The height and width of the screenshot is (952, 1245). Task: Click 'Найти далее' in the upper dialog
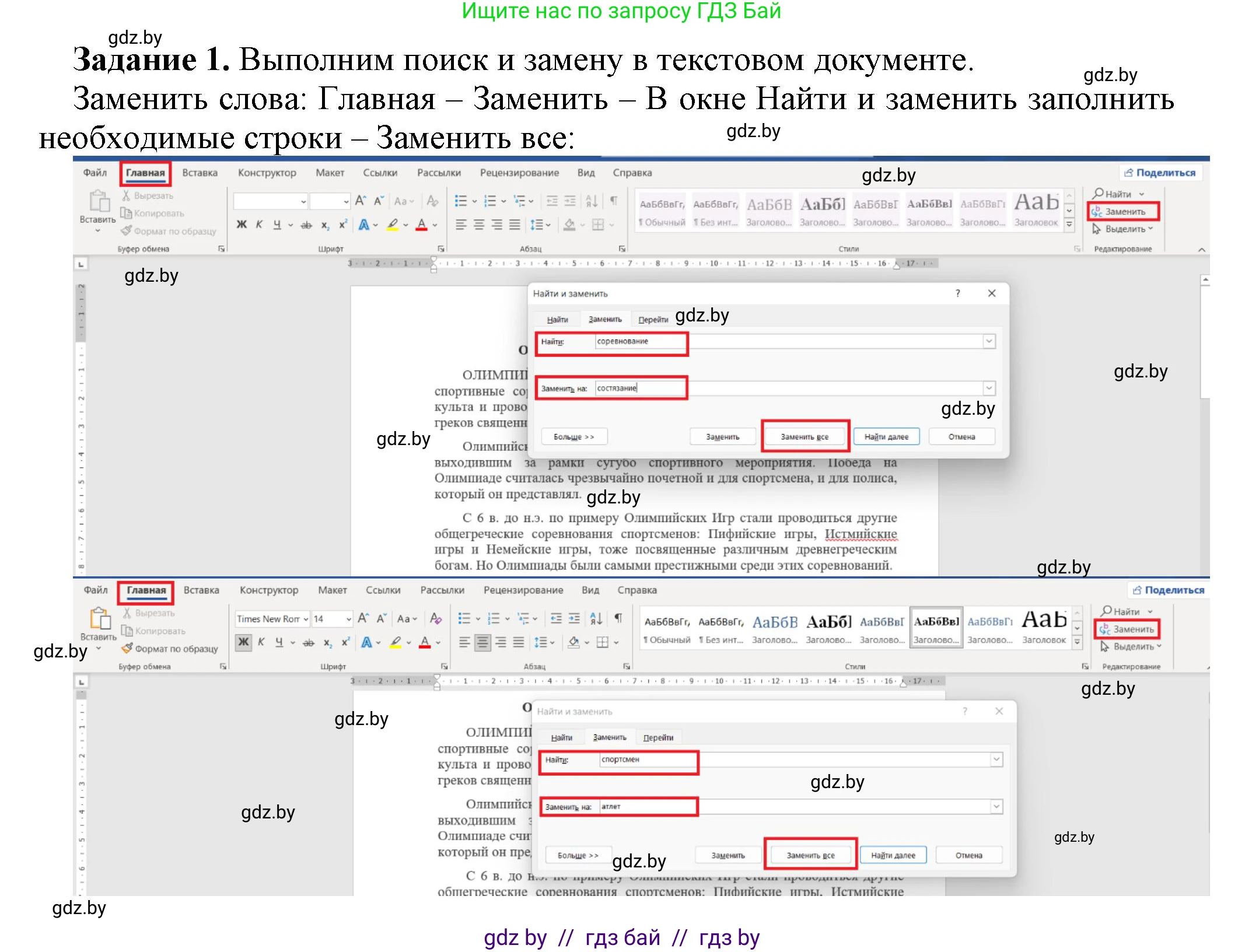click(x=886, y=437)
